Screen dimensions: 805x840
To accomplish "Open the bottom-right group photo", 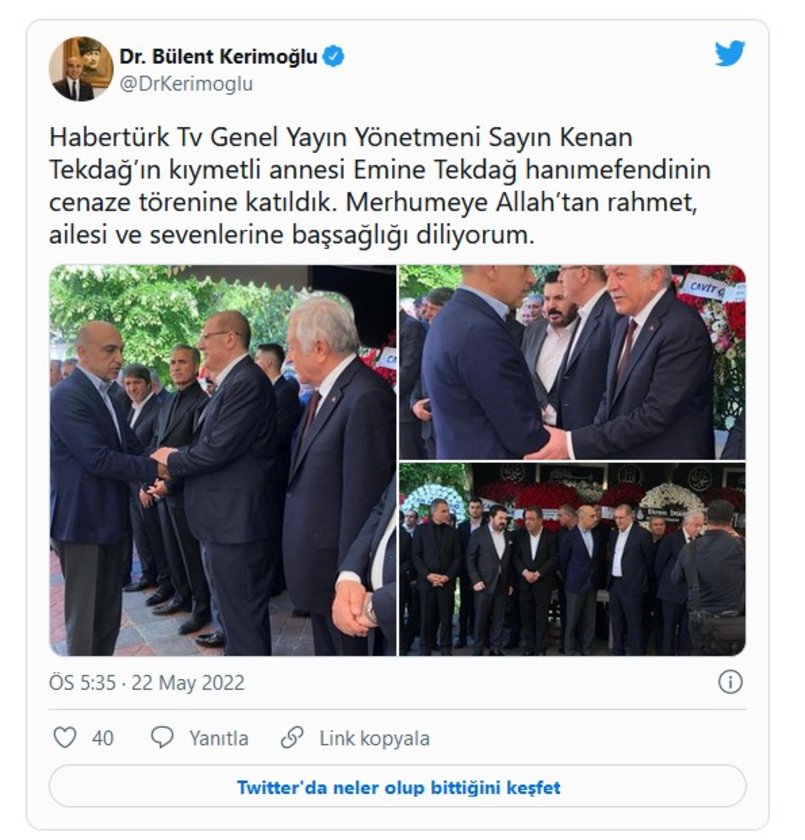I will pyautogui.click(x=572, y=559).
